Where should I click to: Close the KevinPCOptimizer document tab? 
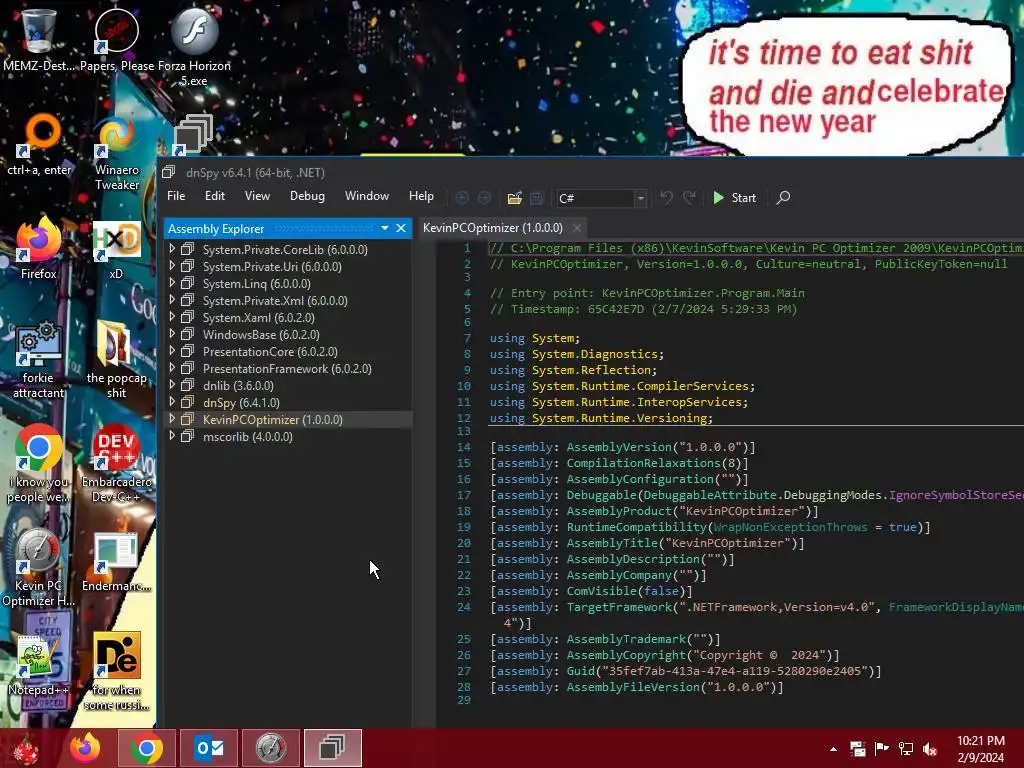click(x=577, y=228)
